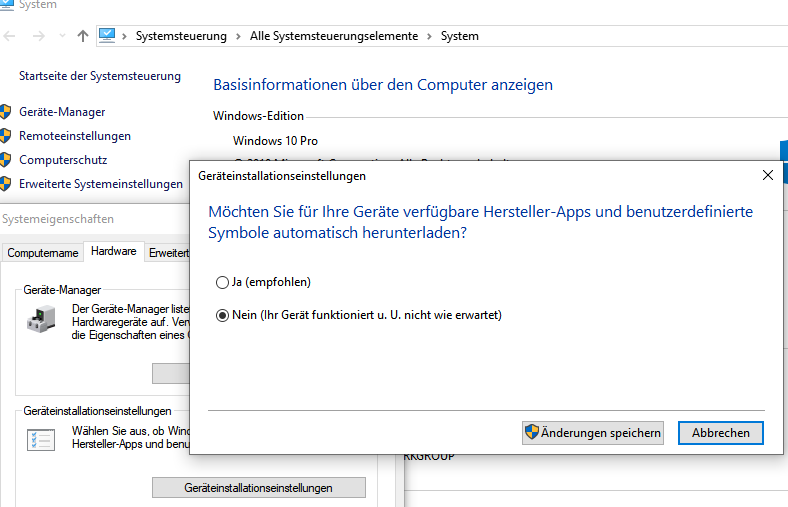Click the computer icon in address bar
This screenshot has height=507, width=788.
coord(107,36)
